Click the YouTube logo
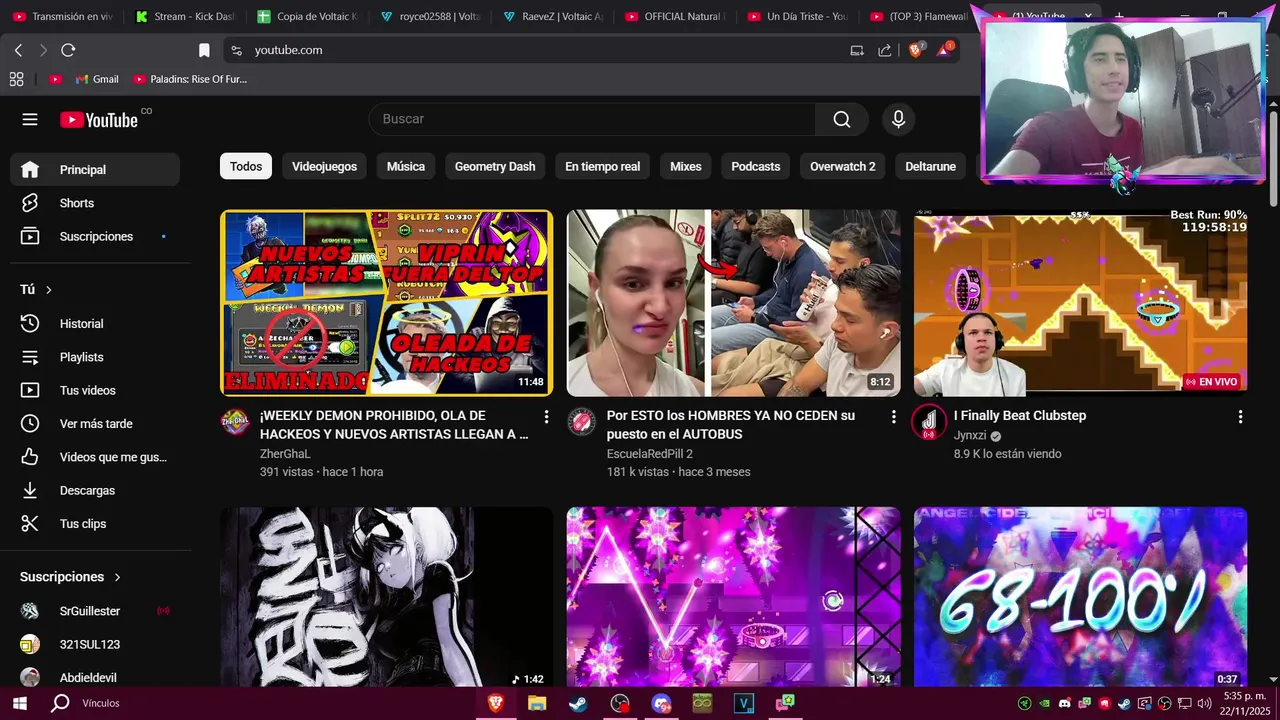The width and height of the screenshot is (1280, 720). (x=99, y=120)
